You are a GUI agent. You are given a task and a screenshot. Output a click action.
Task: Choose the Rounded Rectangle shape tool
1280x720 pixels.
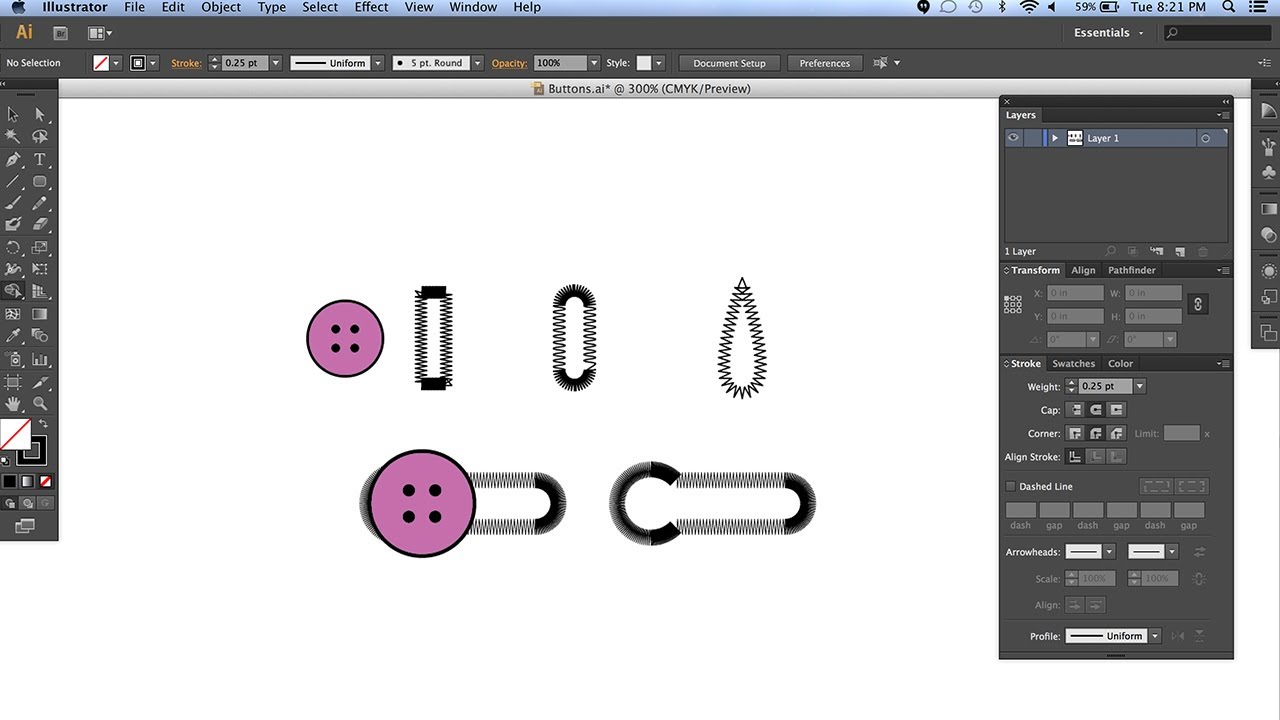[40, 181]
